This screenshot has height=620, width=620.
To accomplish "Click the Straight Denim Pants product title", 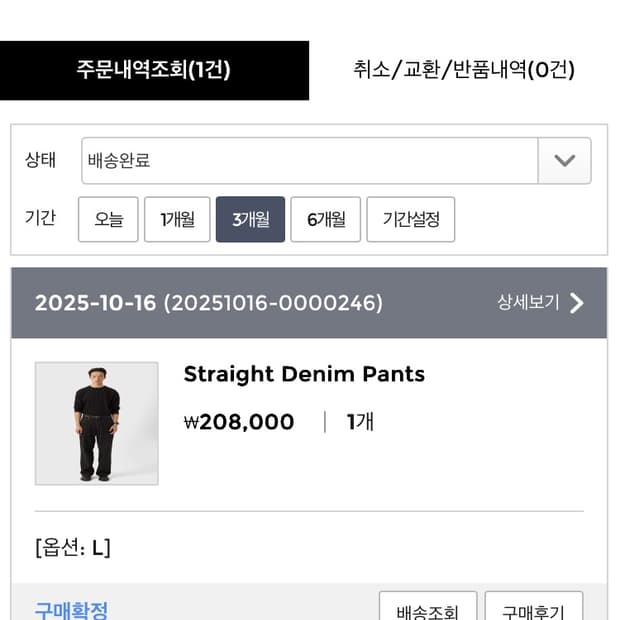I will click(304, 374).
